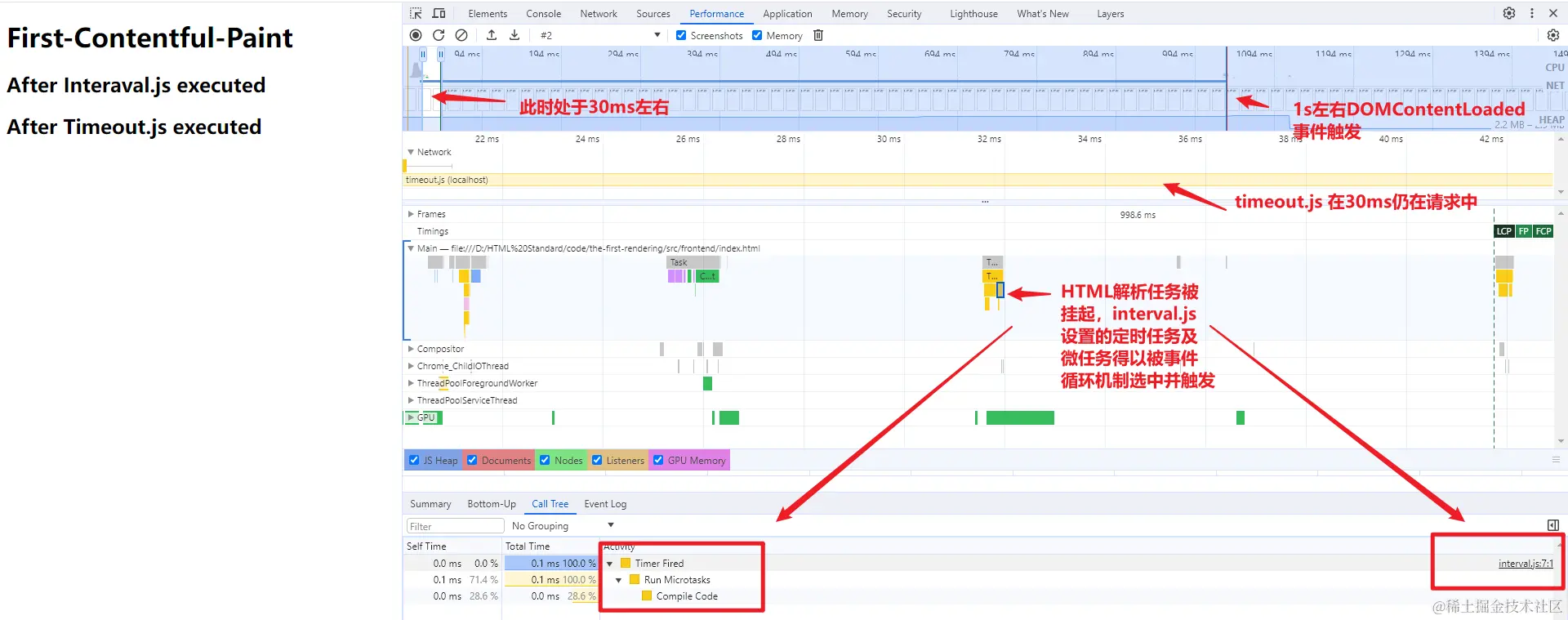Click the Task block in the Main track

click(x=693, y=262)
